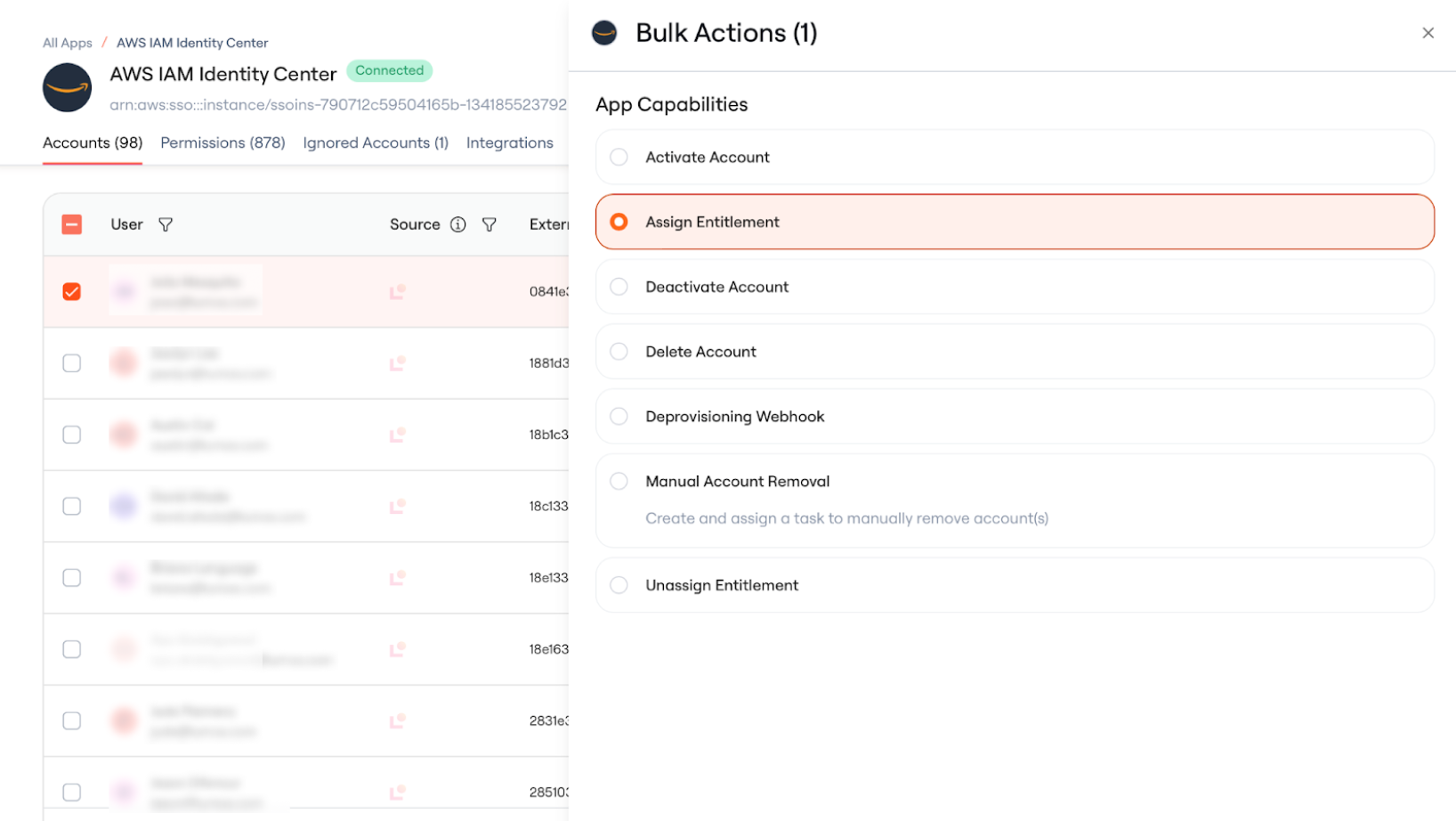Click the user avatar in row 1881d3
1456x821 pixels.
124,362
